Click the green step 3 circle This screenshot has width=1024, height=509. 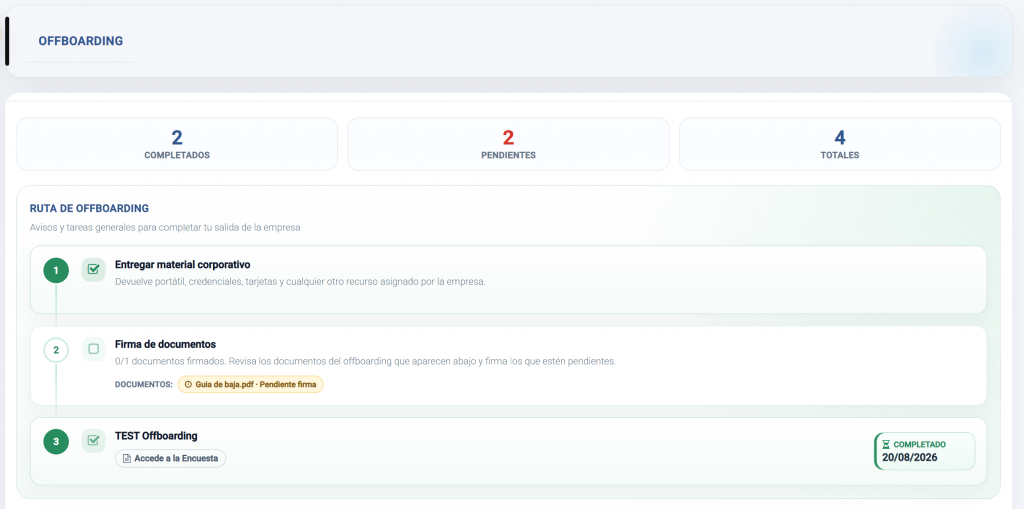(x=56, y=441)
